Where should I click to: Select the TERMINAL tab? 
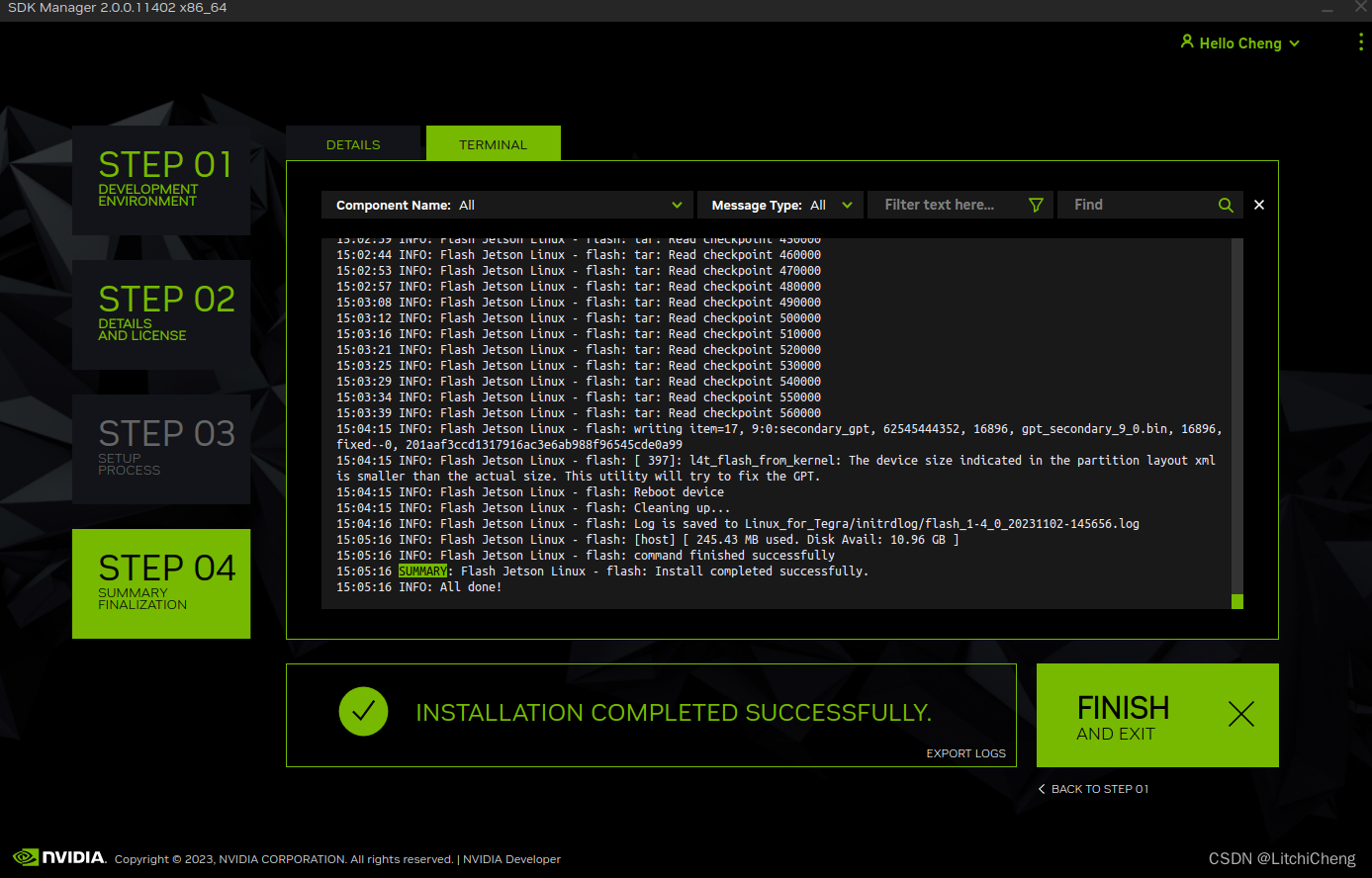coord(493,142)
